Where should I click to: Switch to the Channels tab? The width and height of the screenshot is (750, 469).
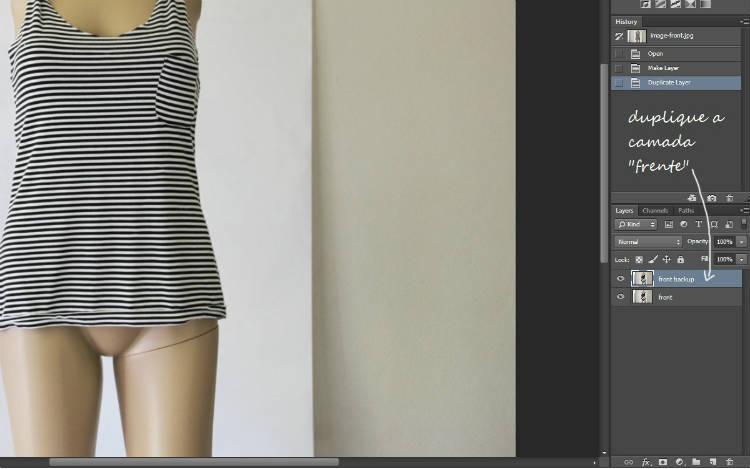pyautogui.click(x=655, y=211)
